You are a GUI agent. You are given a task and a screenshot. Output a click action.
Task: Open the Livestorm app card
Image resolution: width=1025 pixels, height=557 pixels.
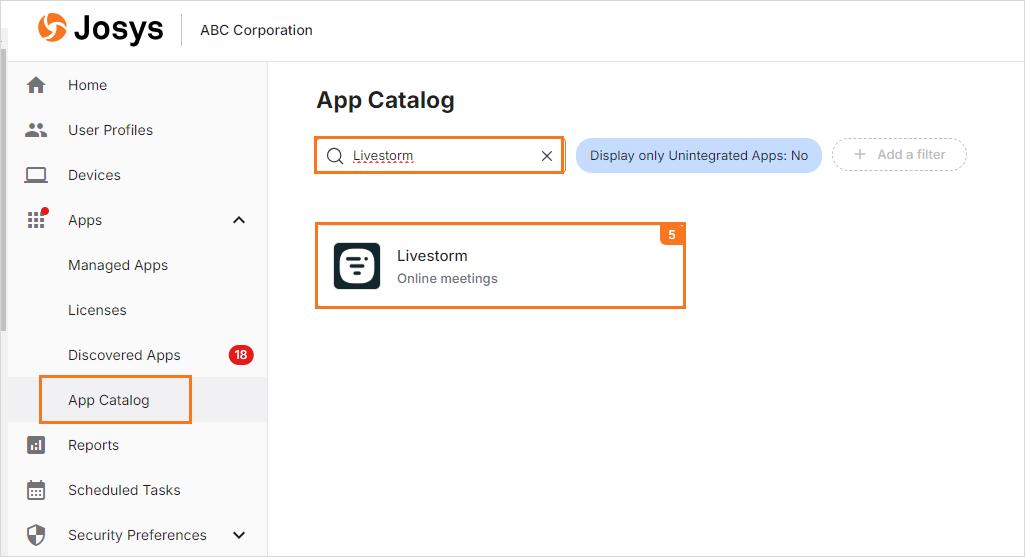(x=500, y=265)
